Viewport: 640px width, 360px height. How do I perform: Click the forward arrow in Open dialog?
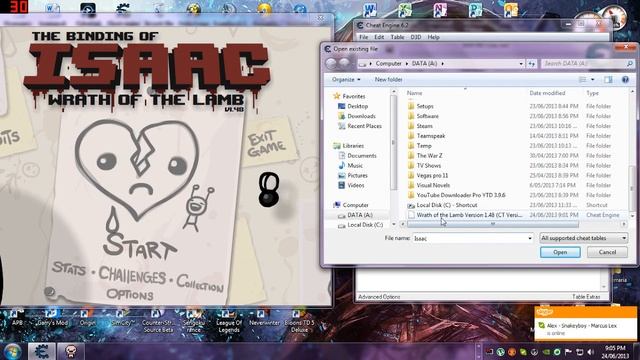[x=344, y=63]
